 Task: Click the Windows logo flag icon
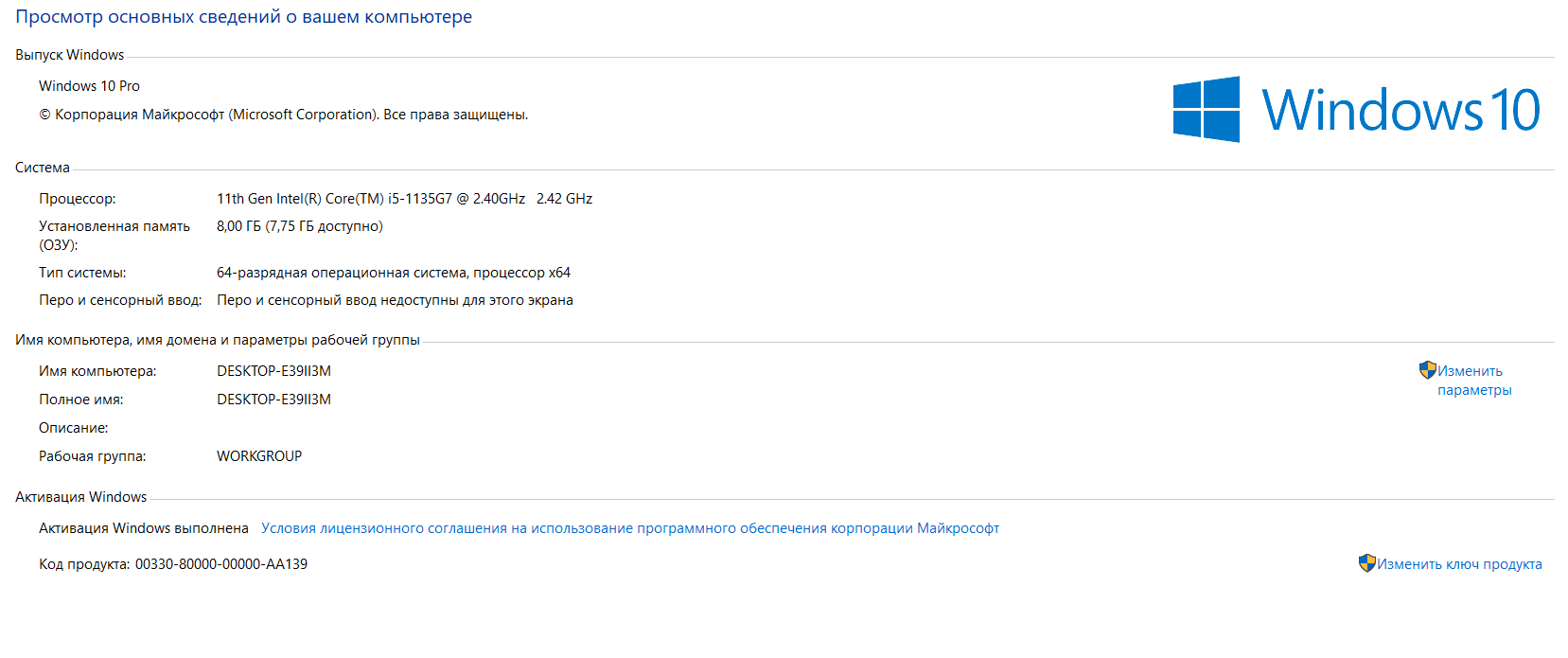(x=1207, y=110)
